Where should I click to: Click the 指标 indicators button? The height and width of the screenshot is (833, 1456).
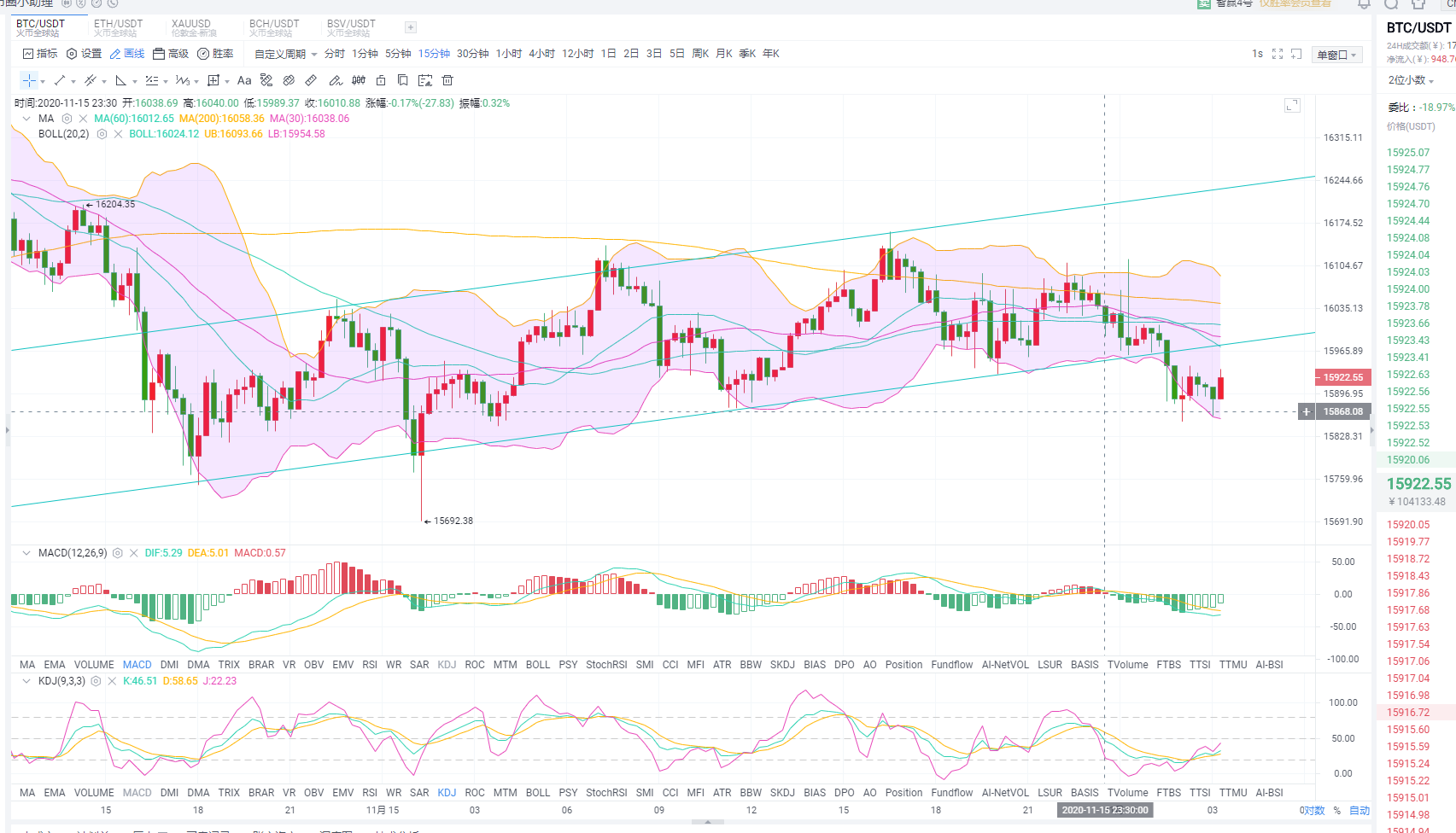[x=40, y=54]
